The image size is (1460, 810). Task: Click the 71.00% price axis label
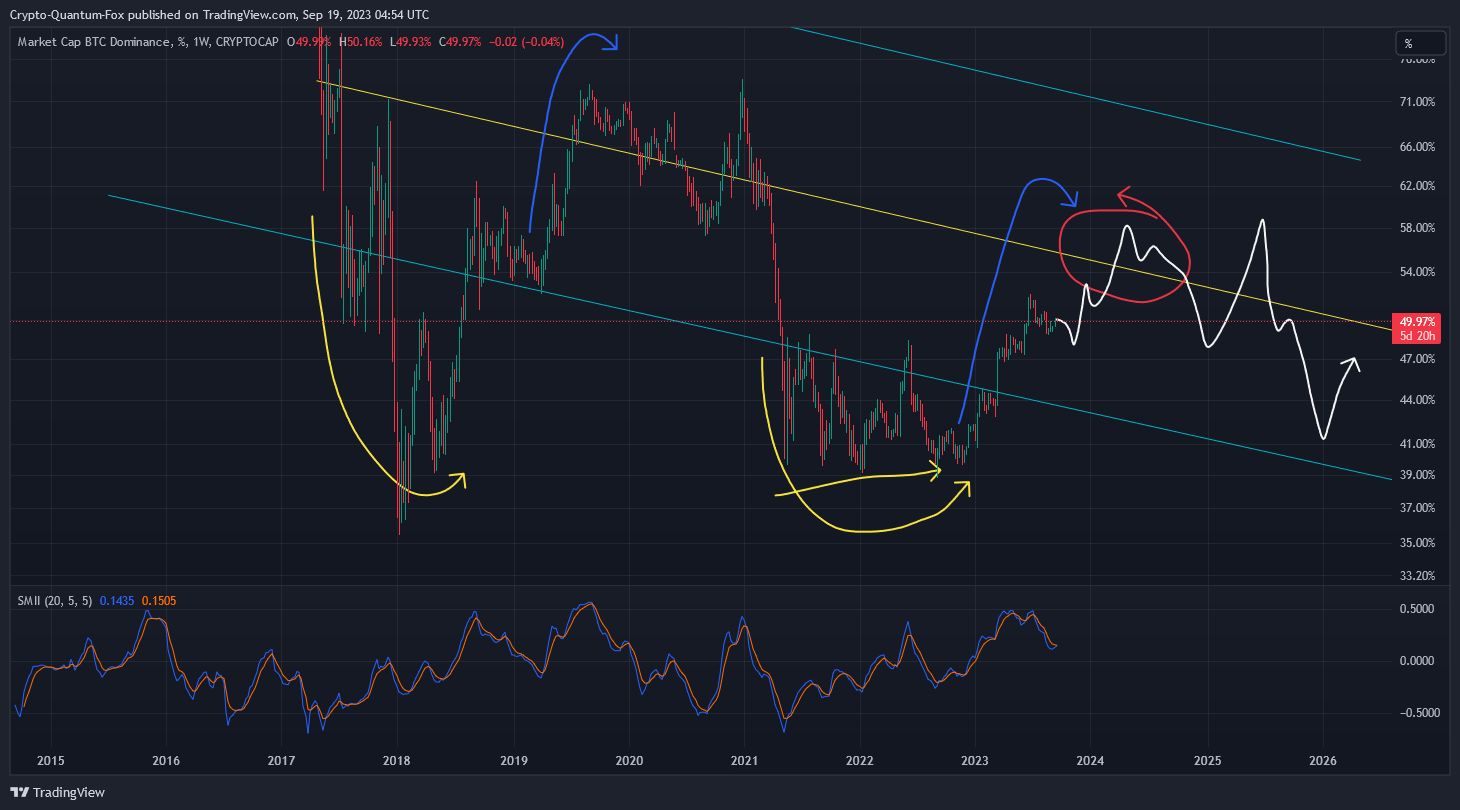1418,102
